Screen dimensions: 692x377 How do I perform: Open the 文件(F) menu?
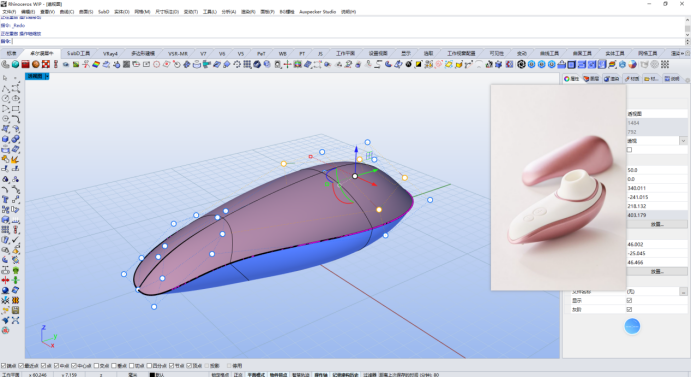pyautogui.click(x=9, y=12)
